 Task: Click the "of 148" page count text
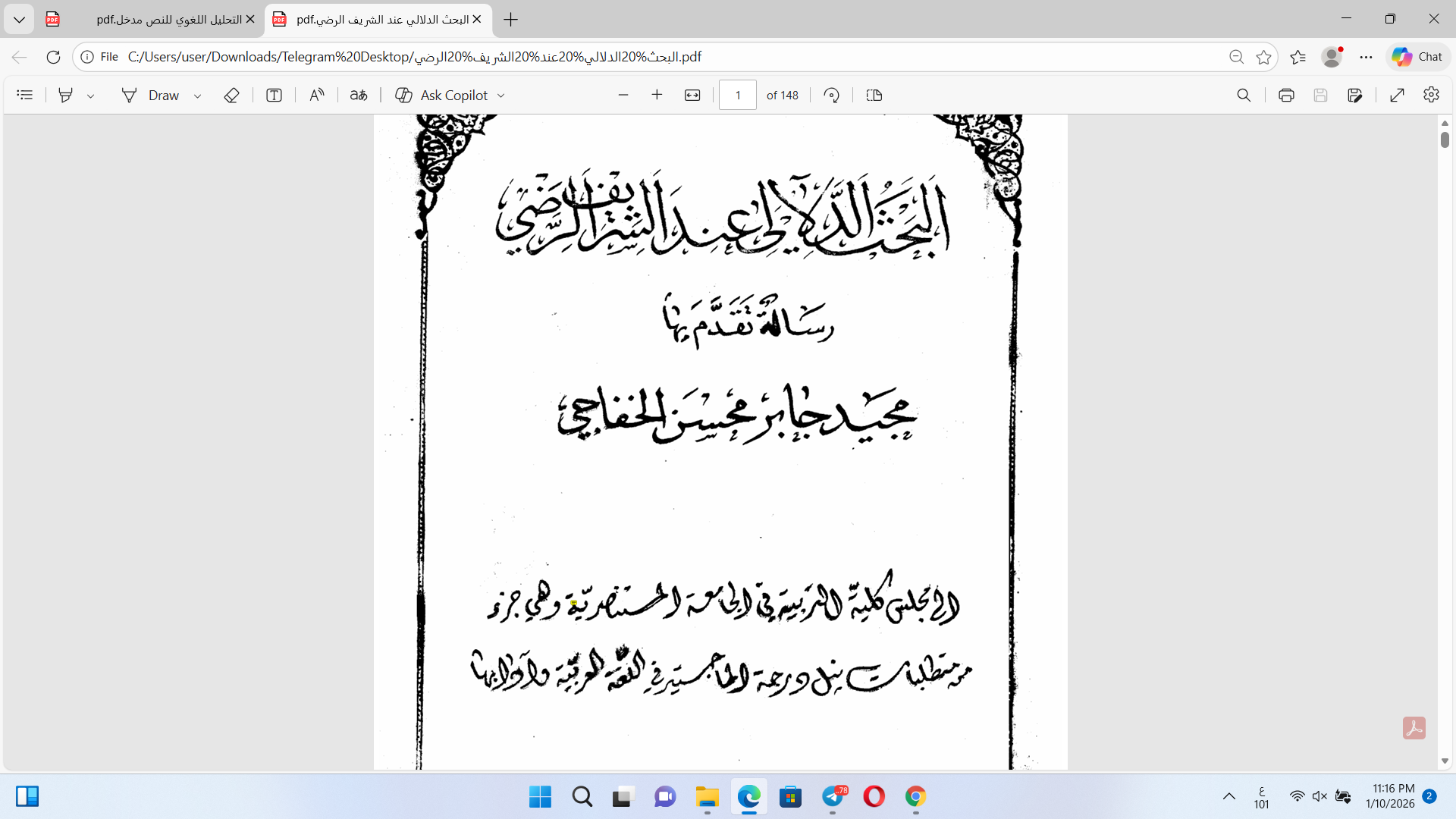(x=783, y=96)
